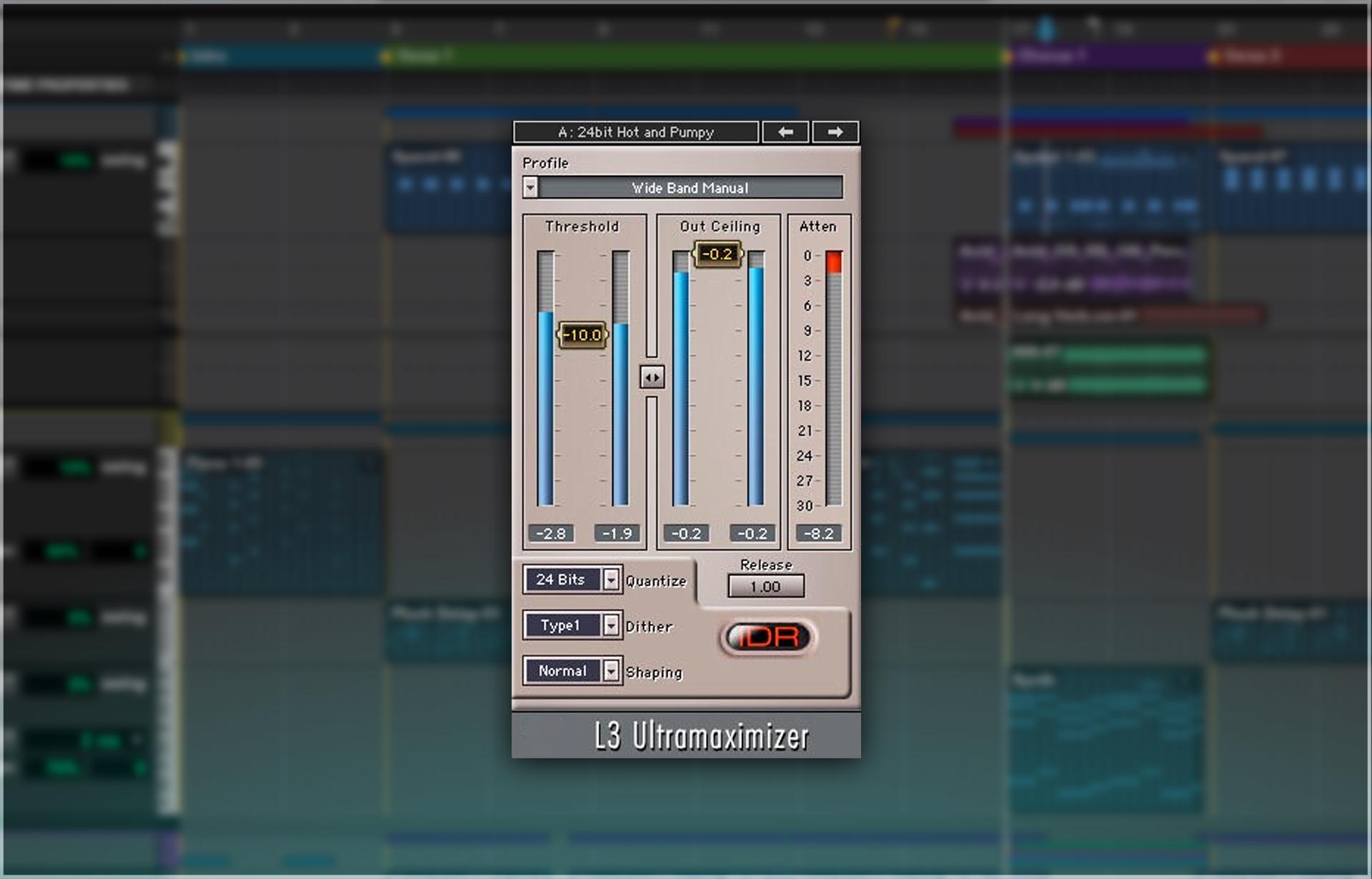
Task: Reset right threshold peak readout -1.9
Action: (617, 533)
